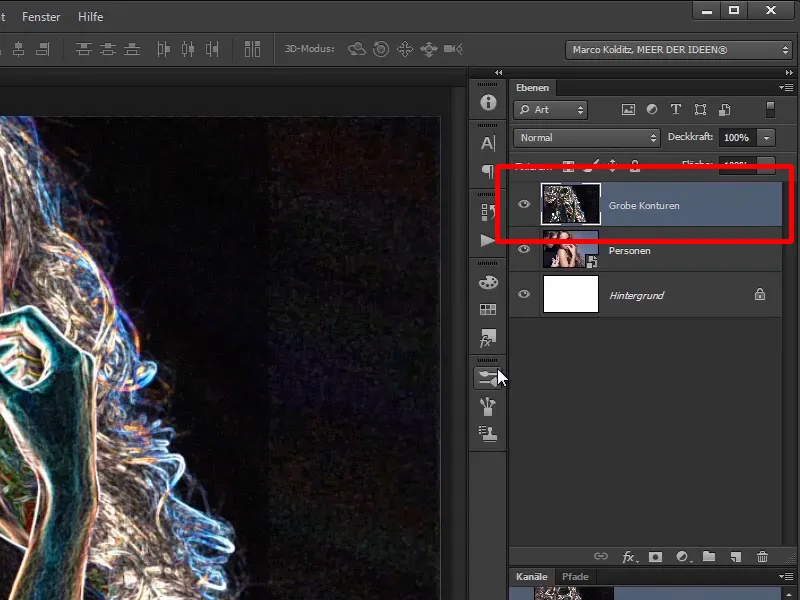
Task: Toggle filter for smart objects
Action: coord(724,109)
